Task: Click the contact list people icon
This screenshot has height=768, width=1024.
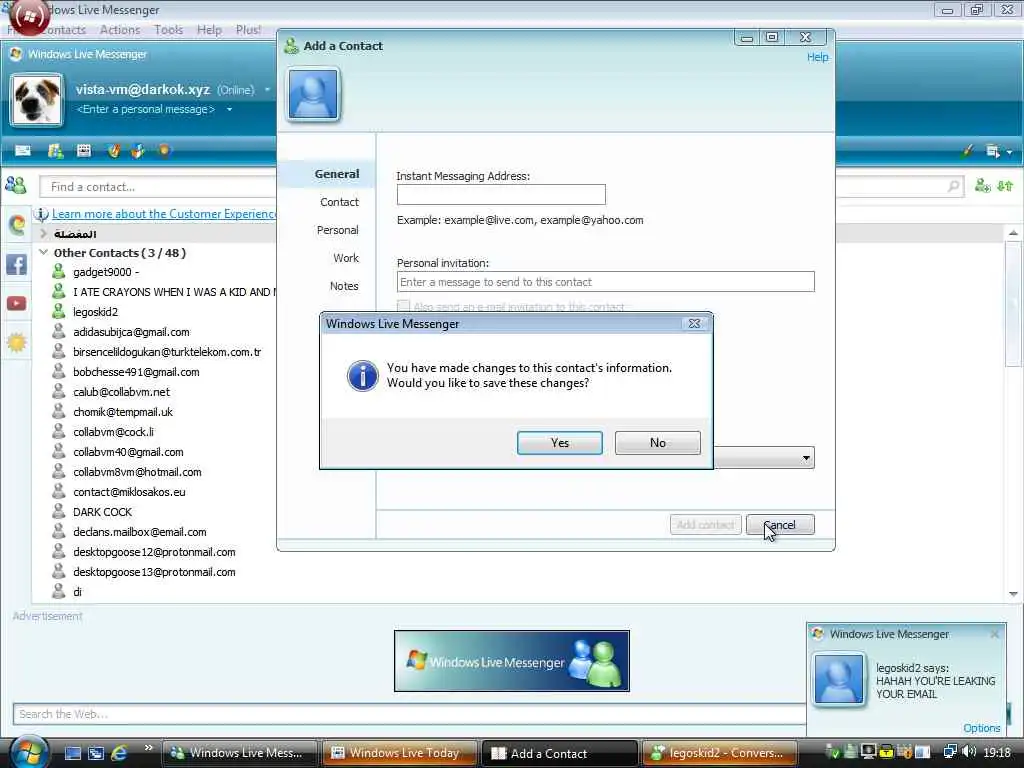Action: tap(16, 185)
